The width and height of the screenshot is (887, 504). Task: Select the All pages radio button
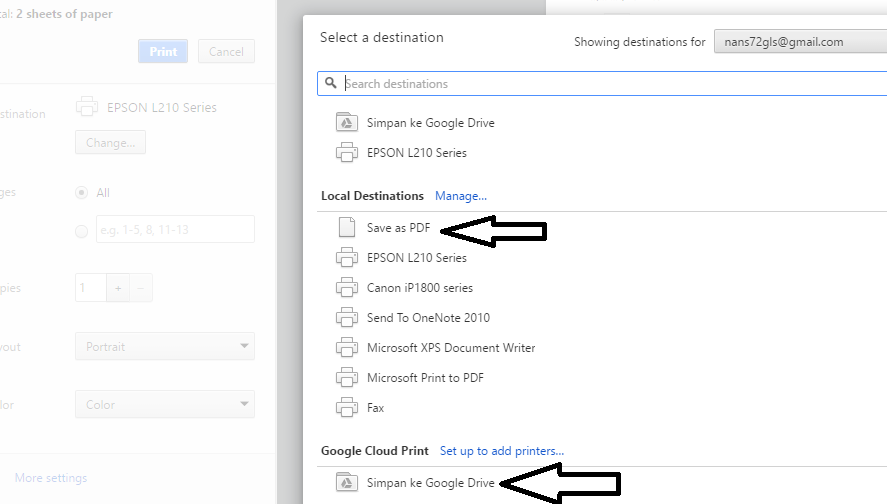(x=81, y=193)
